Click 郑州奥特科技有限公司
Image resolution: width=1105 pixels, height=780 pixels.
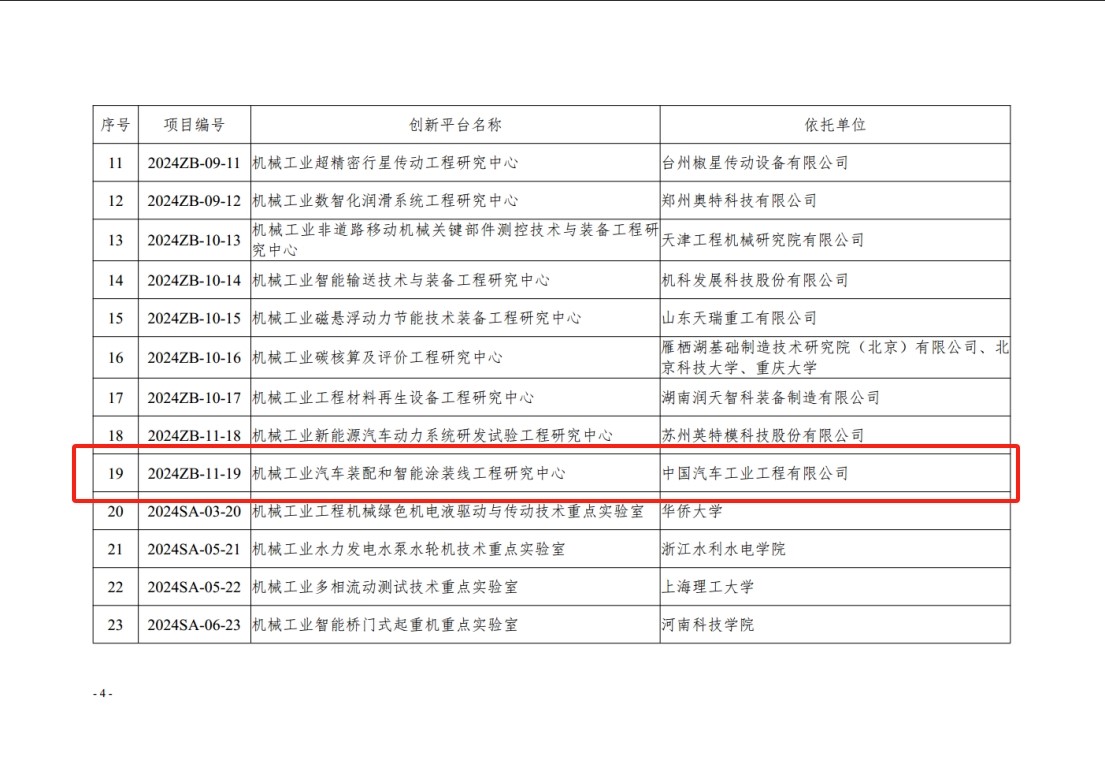click(739, 201)
